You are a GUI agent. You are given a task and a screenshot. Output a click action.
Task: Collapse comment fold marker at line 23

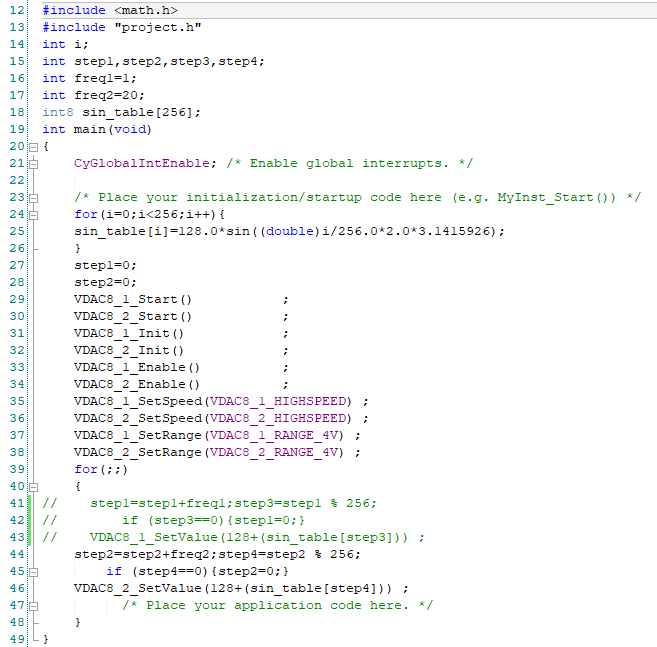[x=34, y=198]
